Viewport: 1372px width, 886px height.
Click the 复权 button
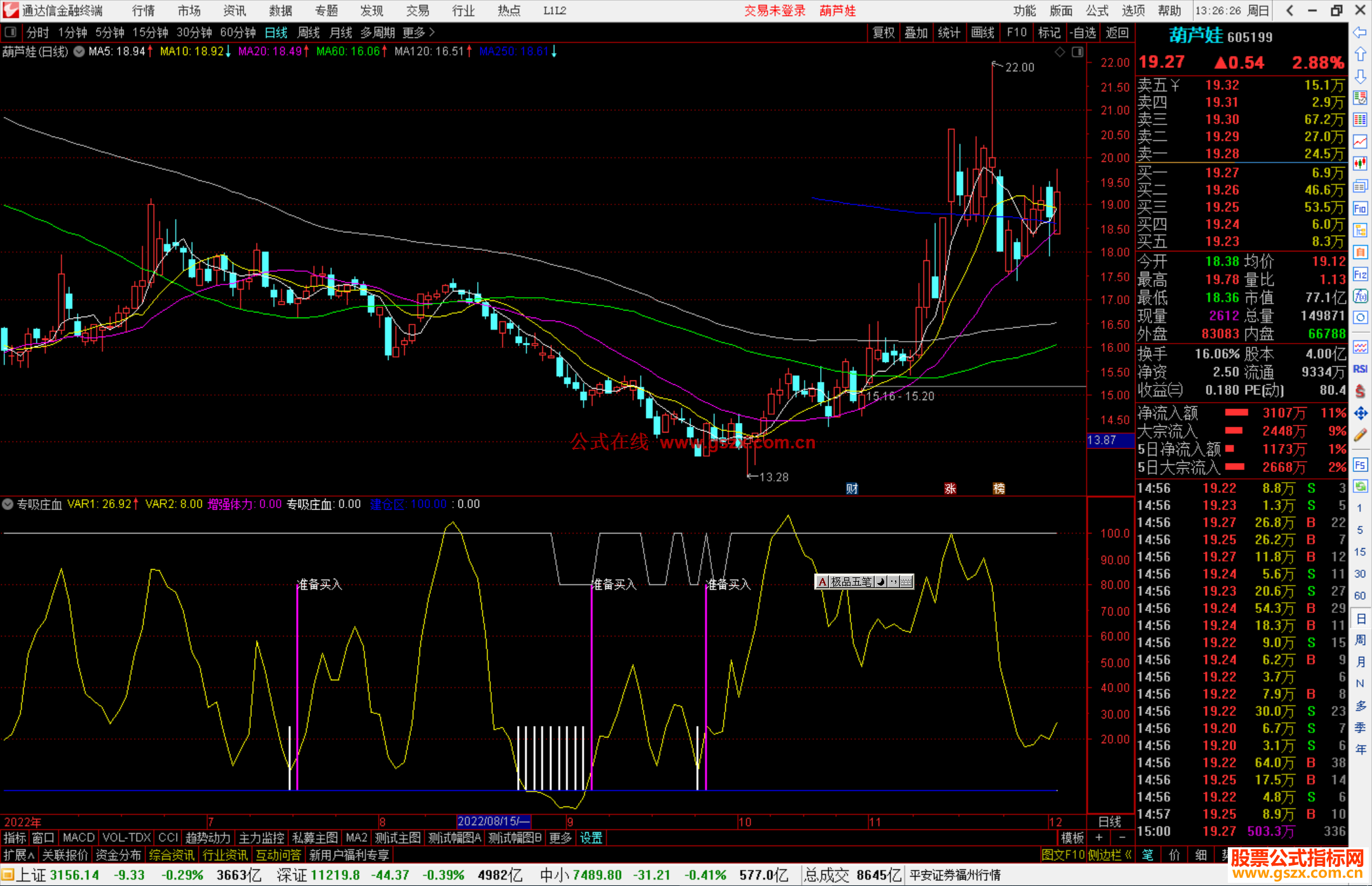pos(884,32)
